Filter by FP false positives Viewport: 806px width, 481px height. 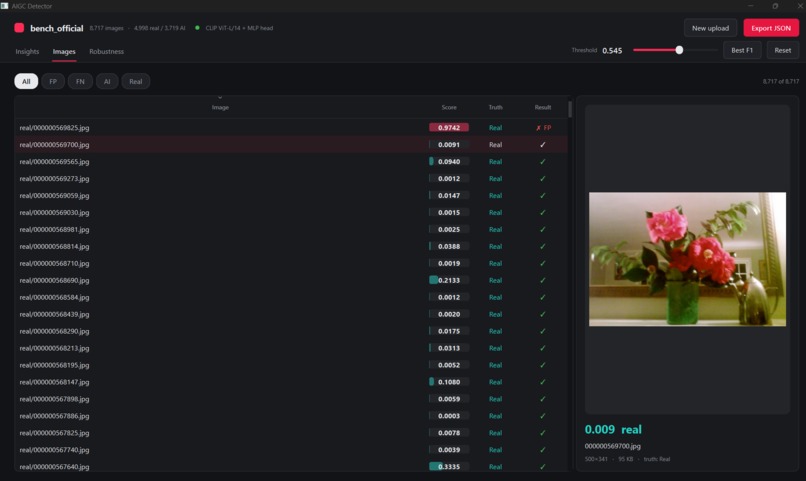pyautogui.click(x=53, y=81)
